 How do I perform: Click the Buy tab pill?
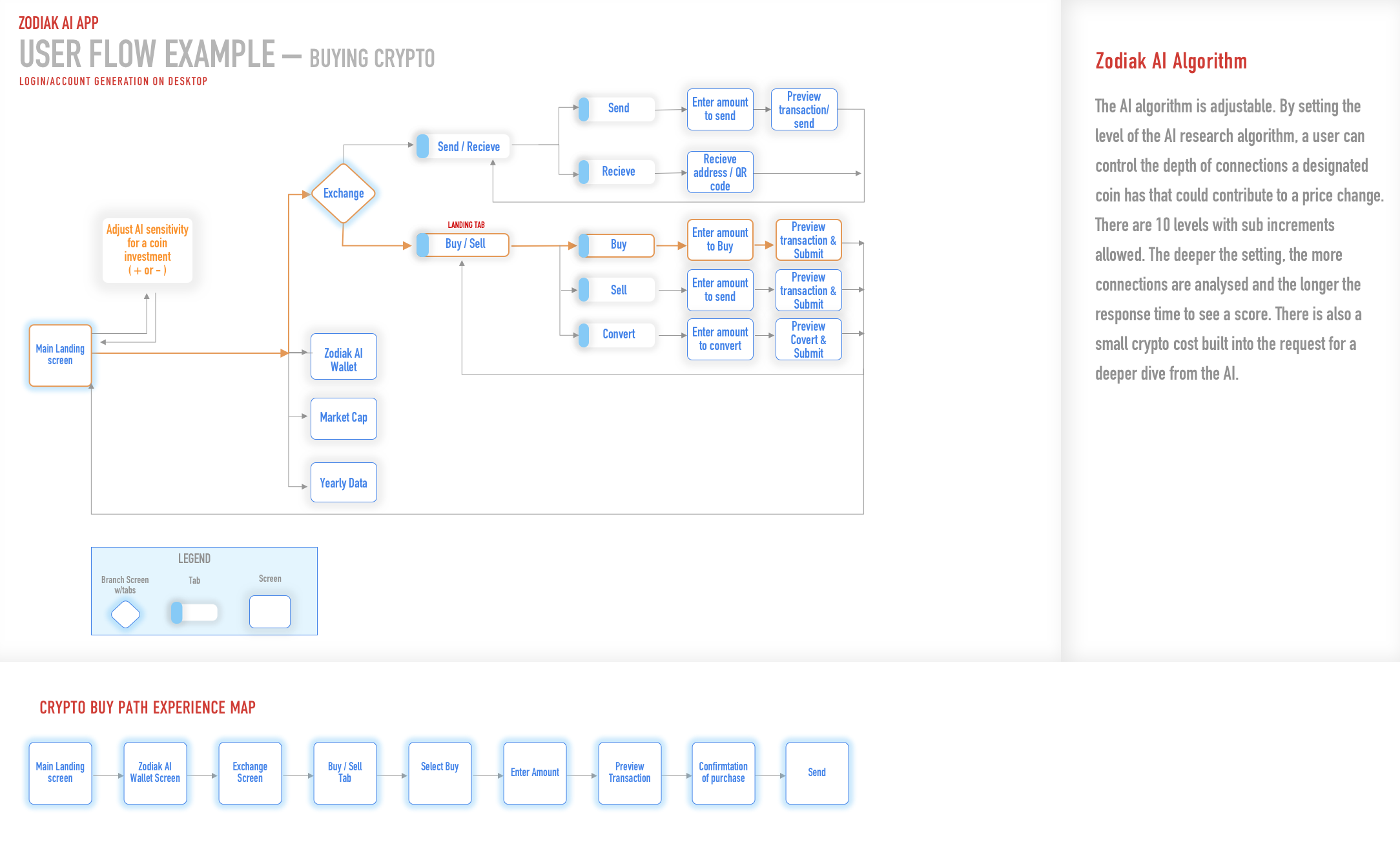click(617, 245)
